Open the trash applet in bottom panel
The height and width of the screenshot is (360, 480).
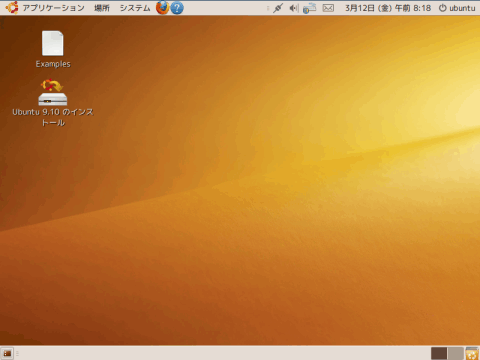472,353
